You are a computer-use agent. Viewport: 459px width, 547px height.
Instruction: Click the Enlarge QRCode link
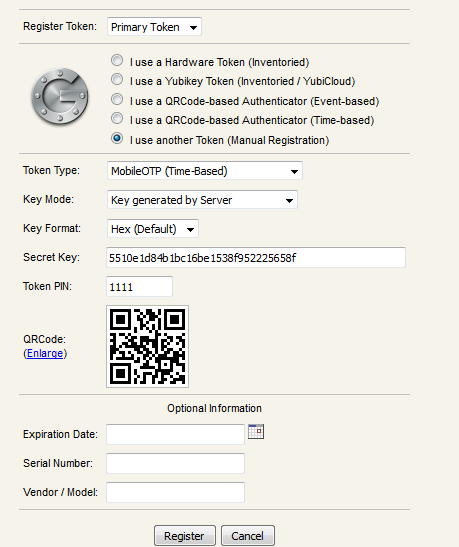pos(45,353)
